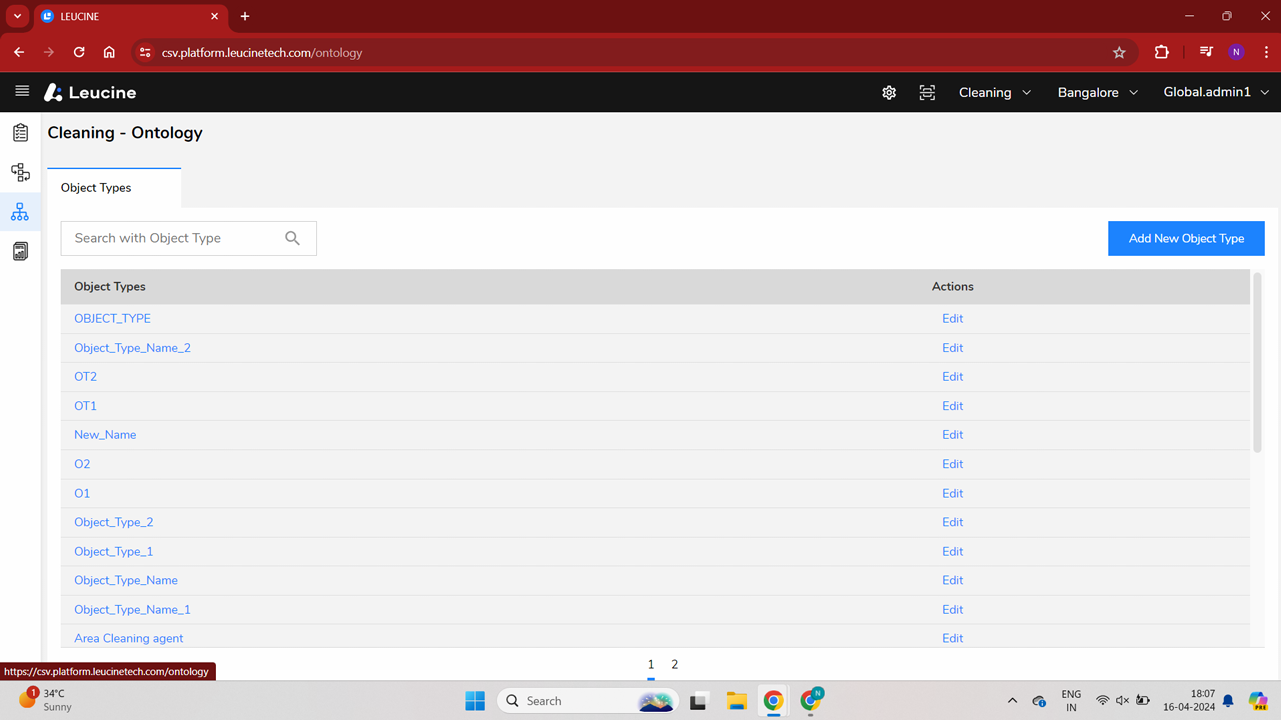
Task: Open the Bangalore facility dropdown
Action: [x=1097, y=93]
